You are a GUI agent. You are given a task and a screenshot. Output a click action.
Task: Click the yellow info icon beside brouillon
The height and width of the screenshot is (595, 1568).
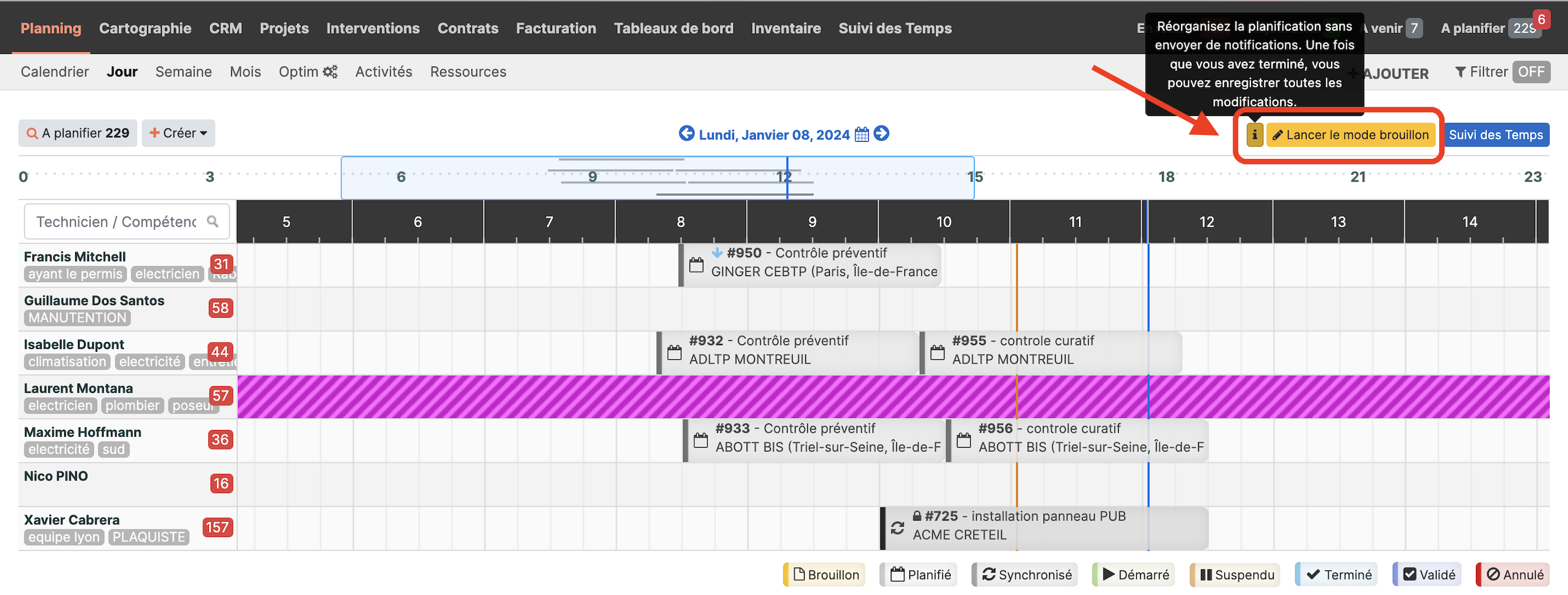coord(1254,134)
